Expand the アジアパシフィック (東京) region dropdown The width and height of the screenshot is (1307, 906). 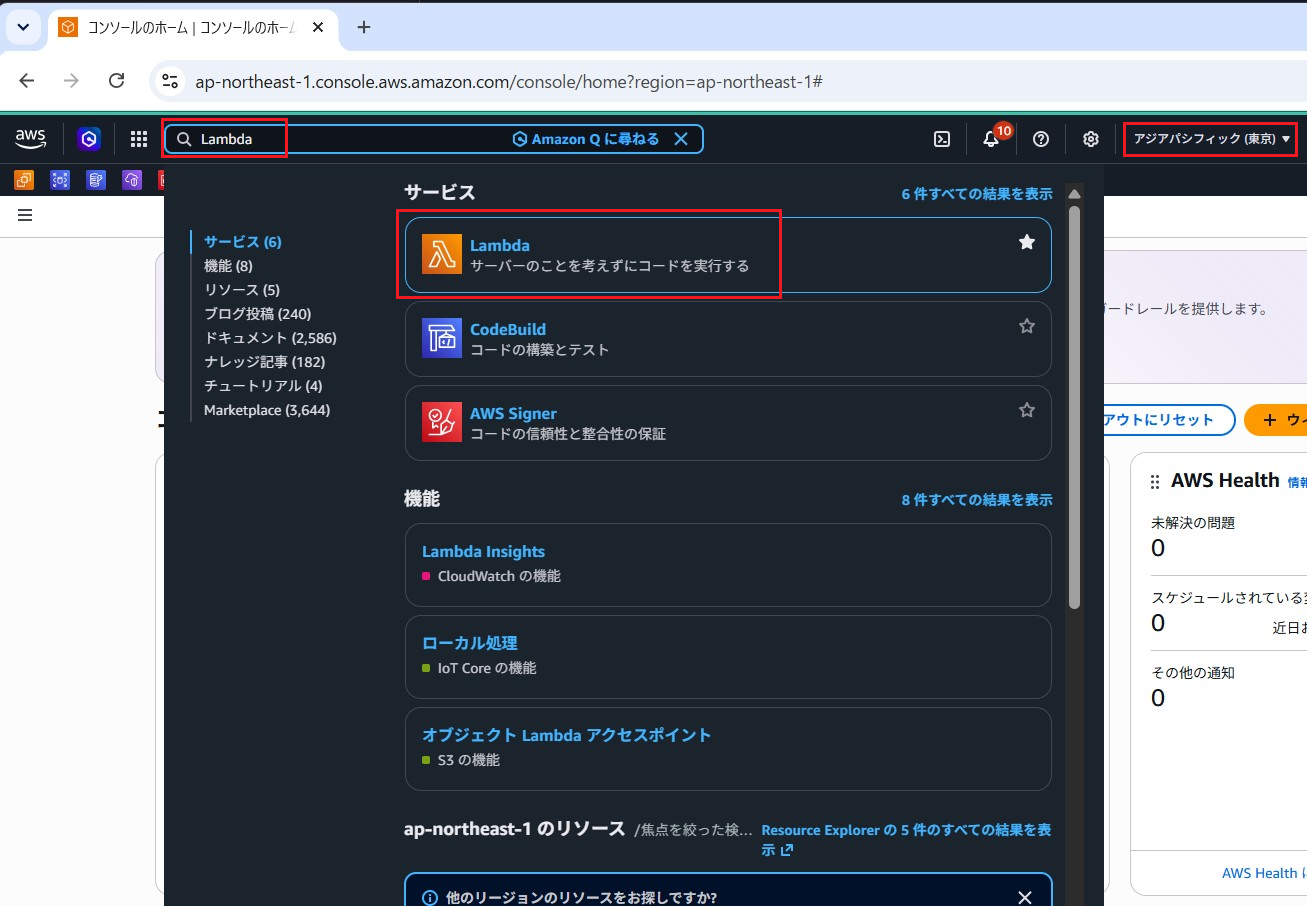click(1211, 139)
